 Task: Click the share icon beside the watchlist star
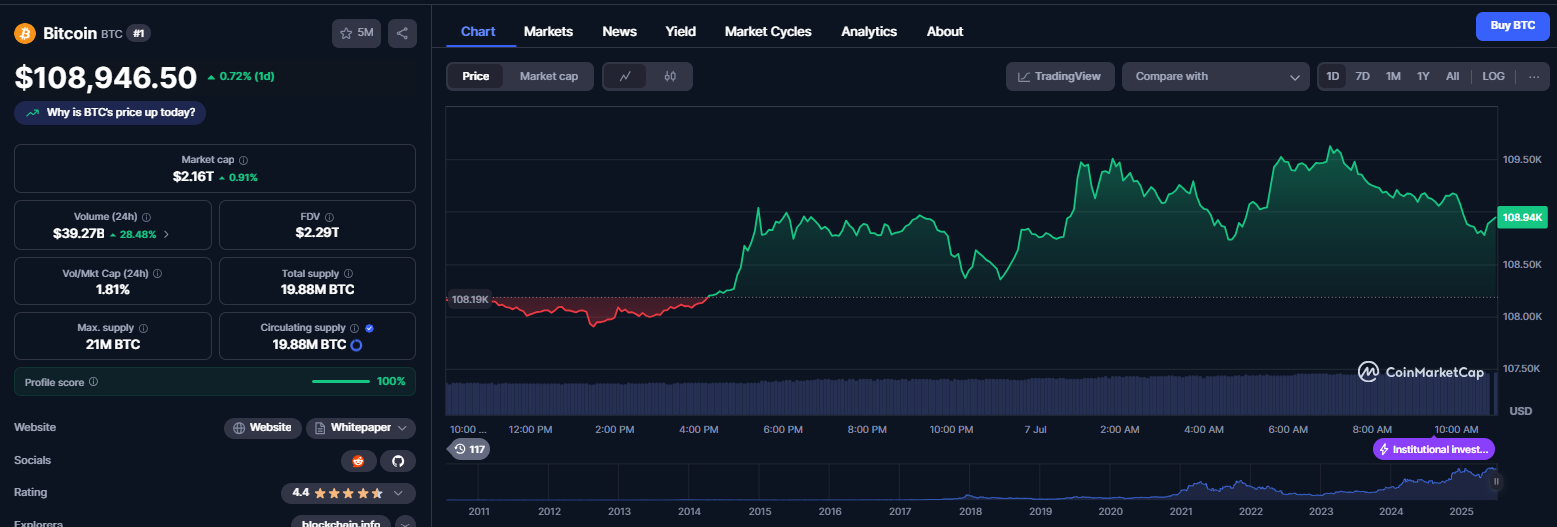coord(402,33)
